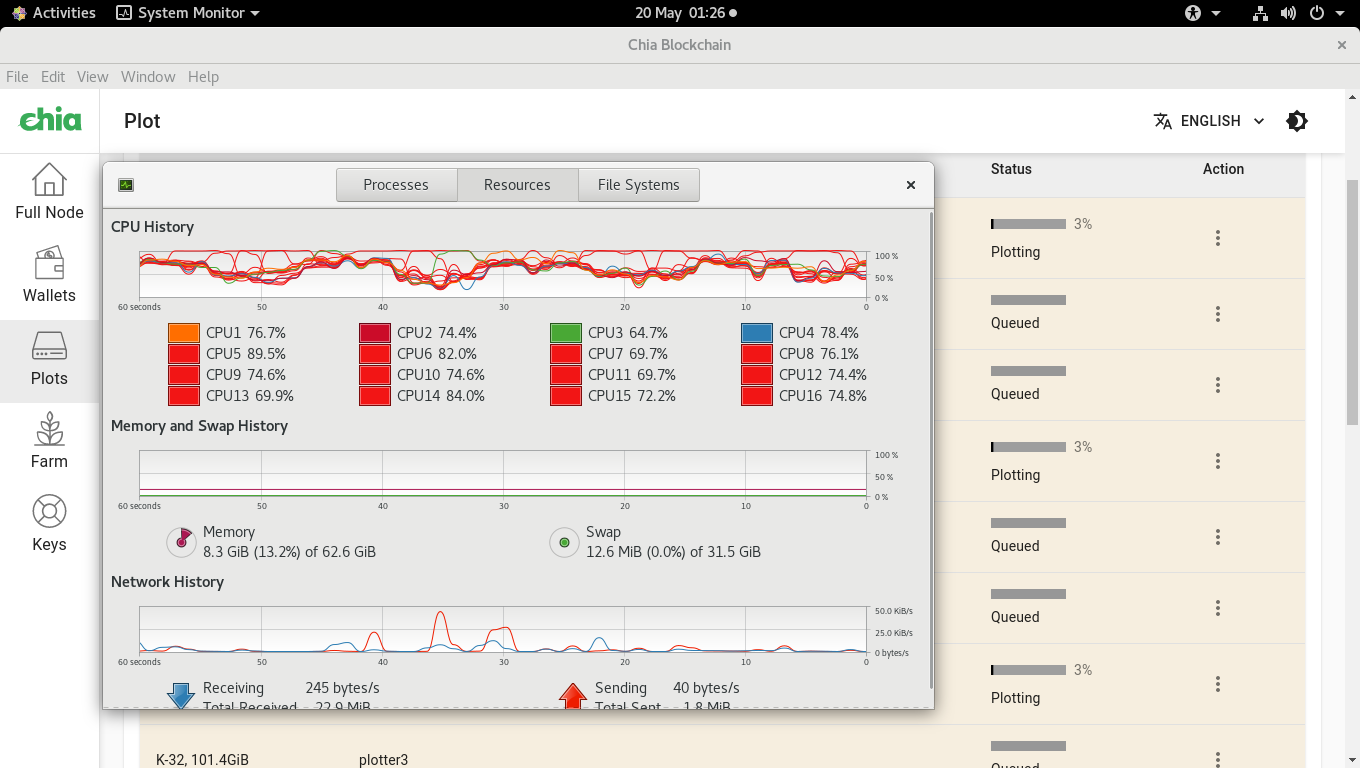This screenshot has width=1360, height=768.
Task: Switch to the Resources tab
Action: pos(517,185)
